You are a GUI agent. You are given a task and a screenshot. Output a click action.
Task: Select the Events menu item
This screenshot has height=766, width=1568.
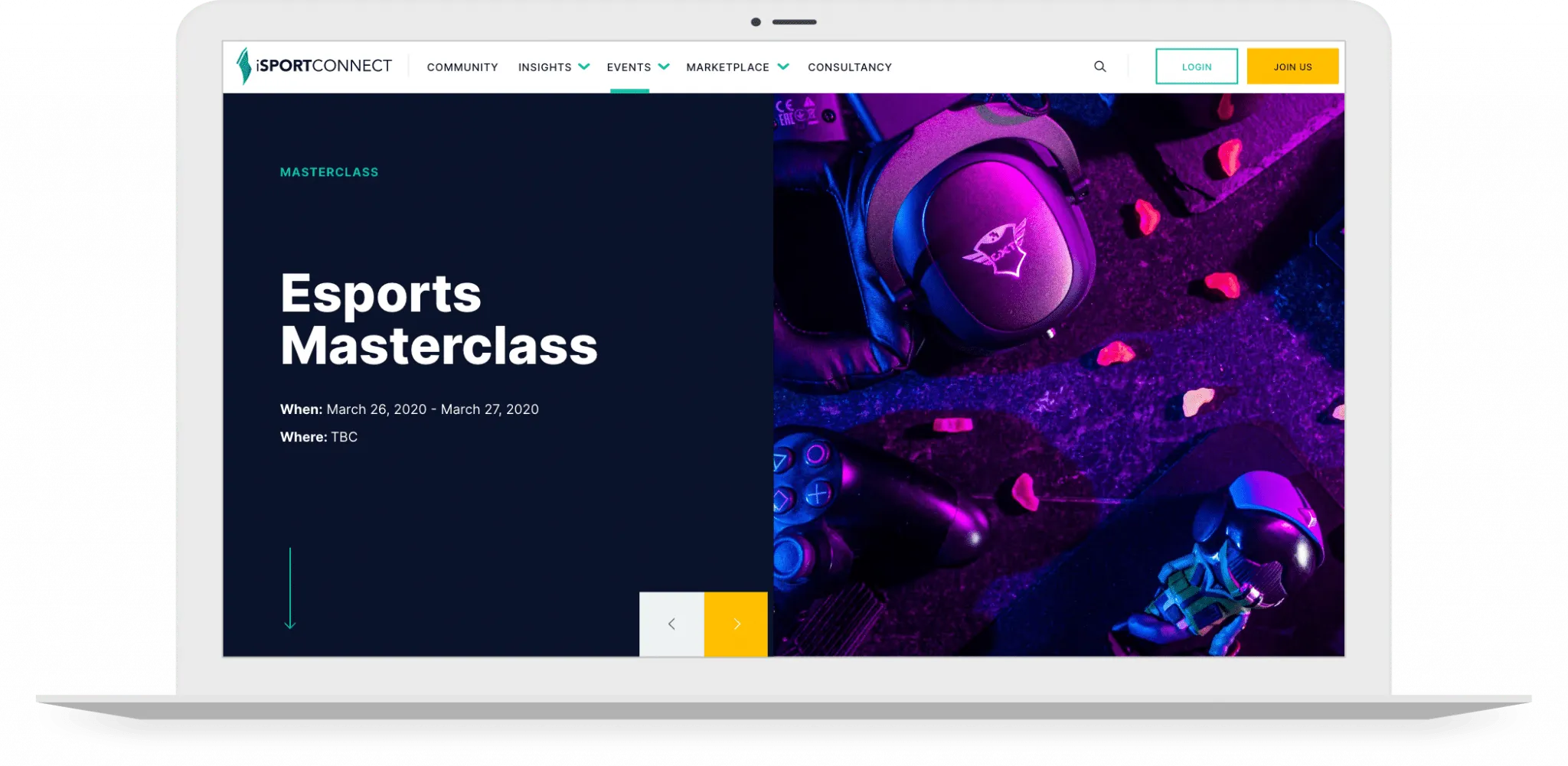[629, 67]
